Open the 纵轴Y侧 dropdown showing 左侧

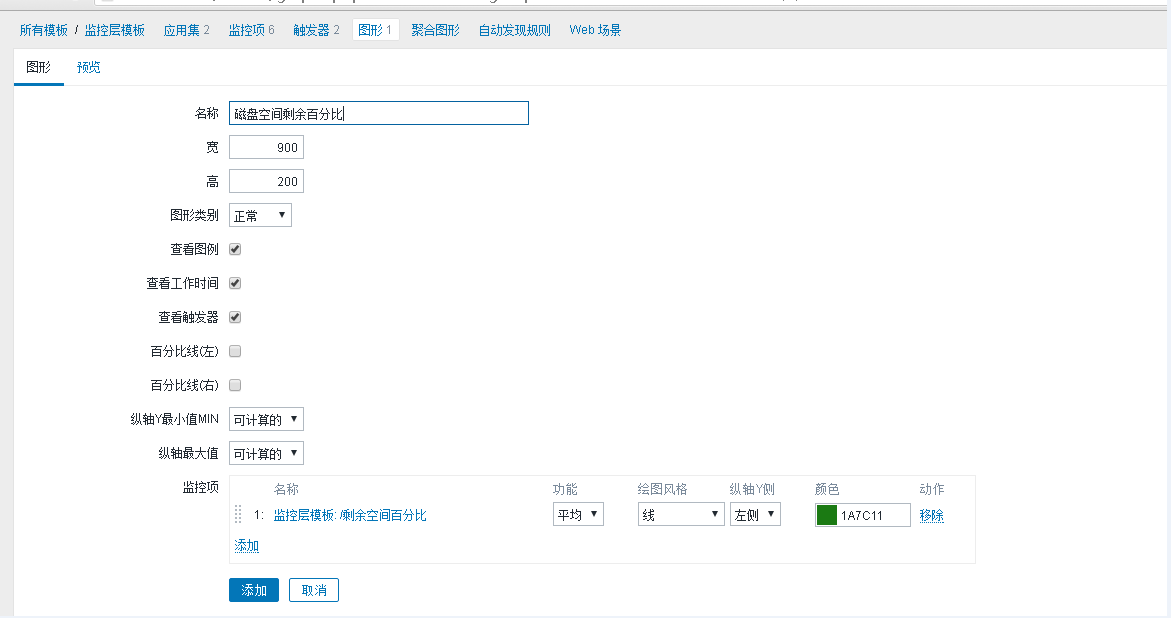coord(755,515)
